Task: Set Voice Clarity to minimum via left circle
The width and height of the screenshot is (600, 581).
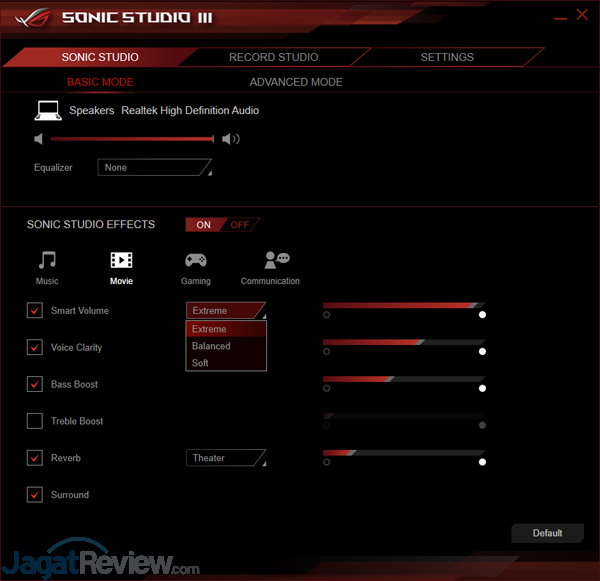Action: [326, 351]
